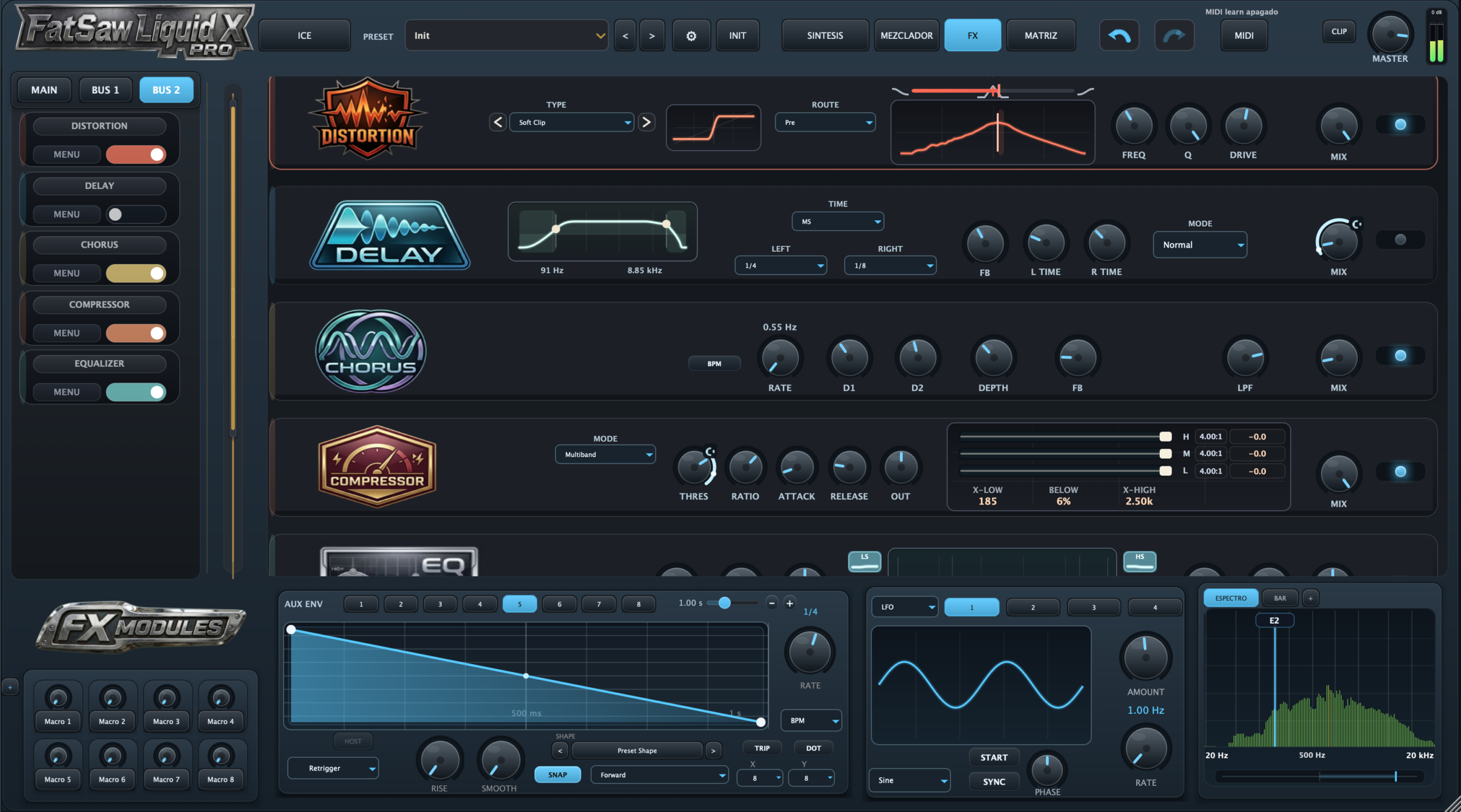This screenshot has height=812, width=1461.
Task: Toggle Compressor switch in sidebar
Action: (136, 333)
